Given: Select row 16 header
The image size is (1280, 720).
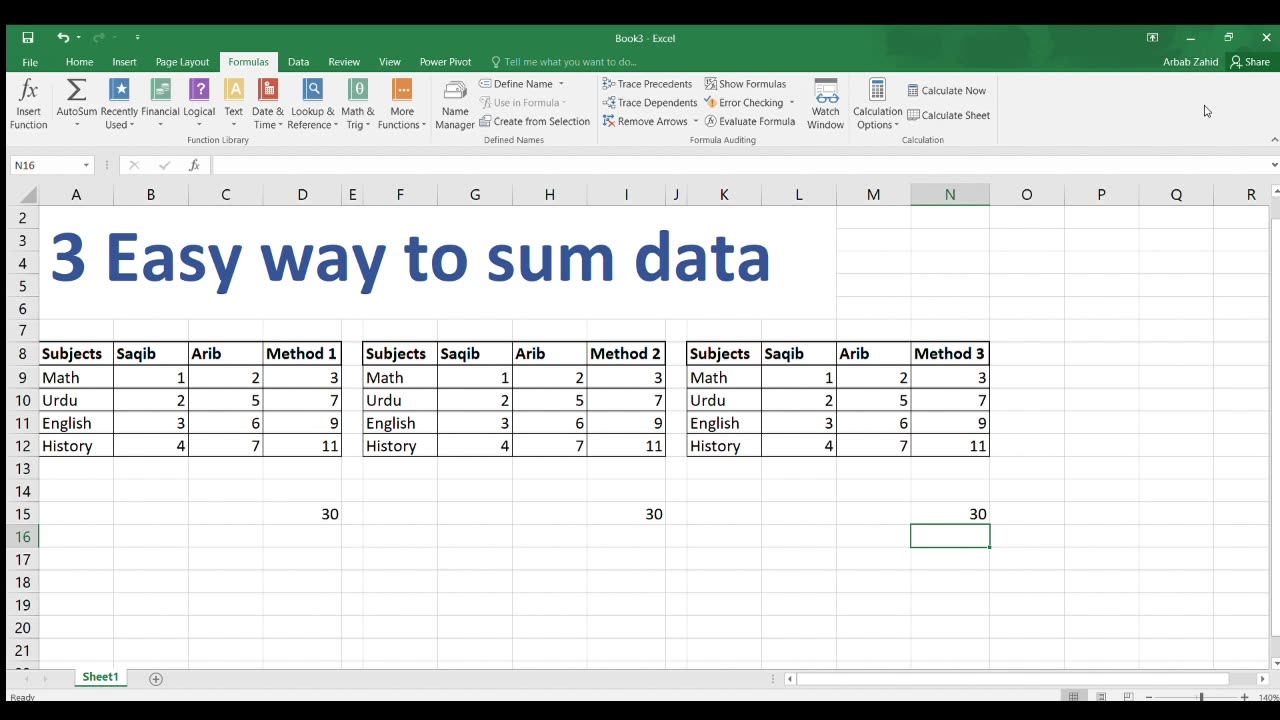Looking at the screenshot, I should [23, 537].
